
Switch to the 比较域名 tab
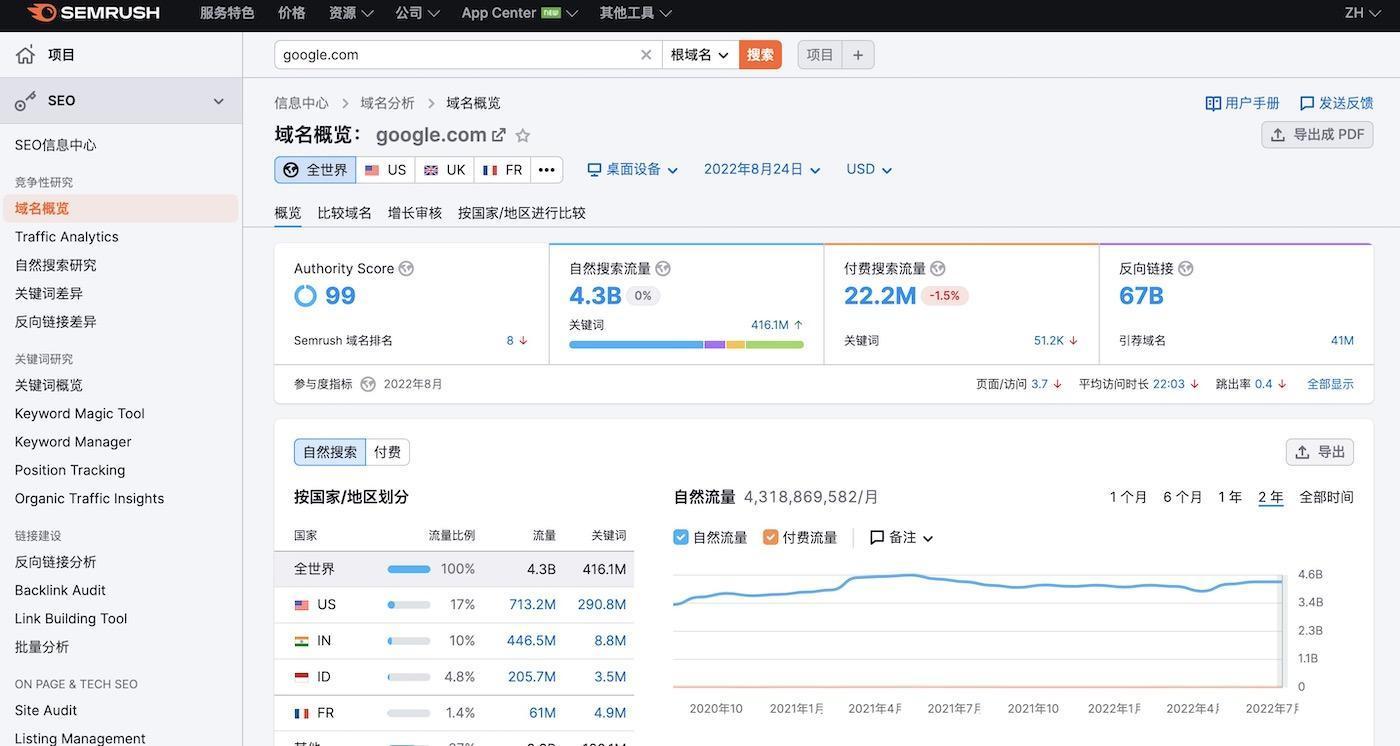pos(344,213)
